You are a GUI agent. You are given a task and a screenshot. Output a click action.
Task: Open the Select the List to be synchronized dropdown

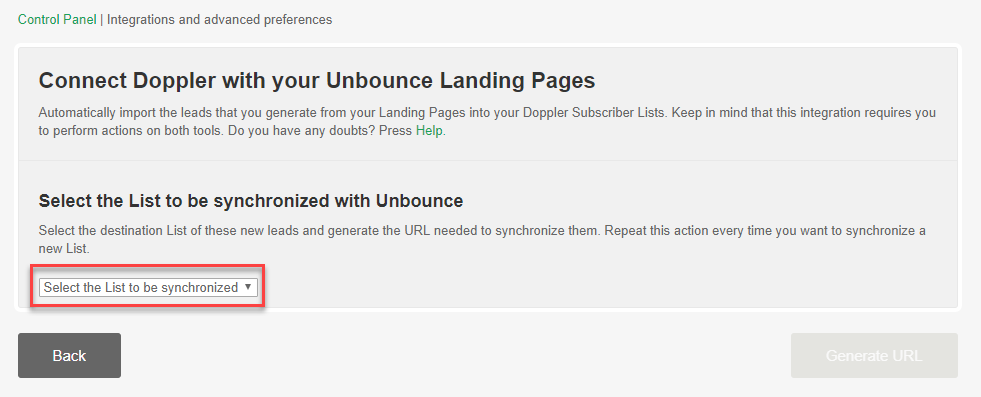[149, 288]
